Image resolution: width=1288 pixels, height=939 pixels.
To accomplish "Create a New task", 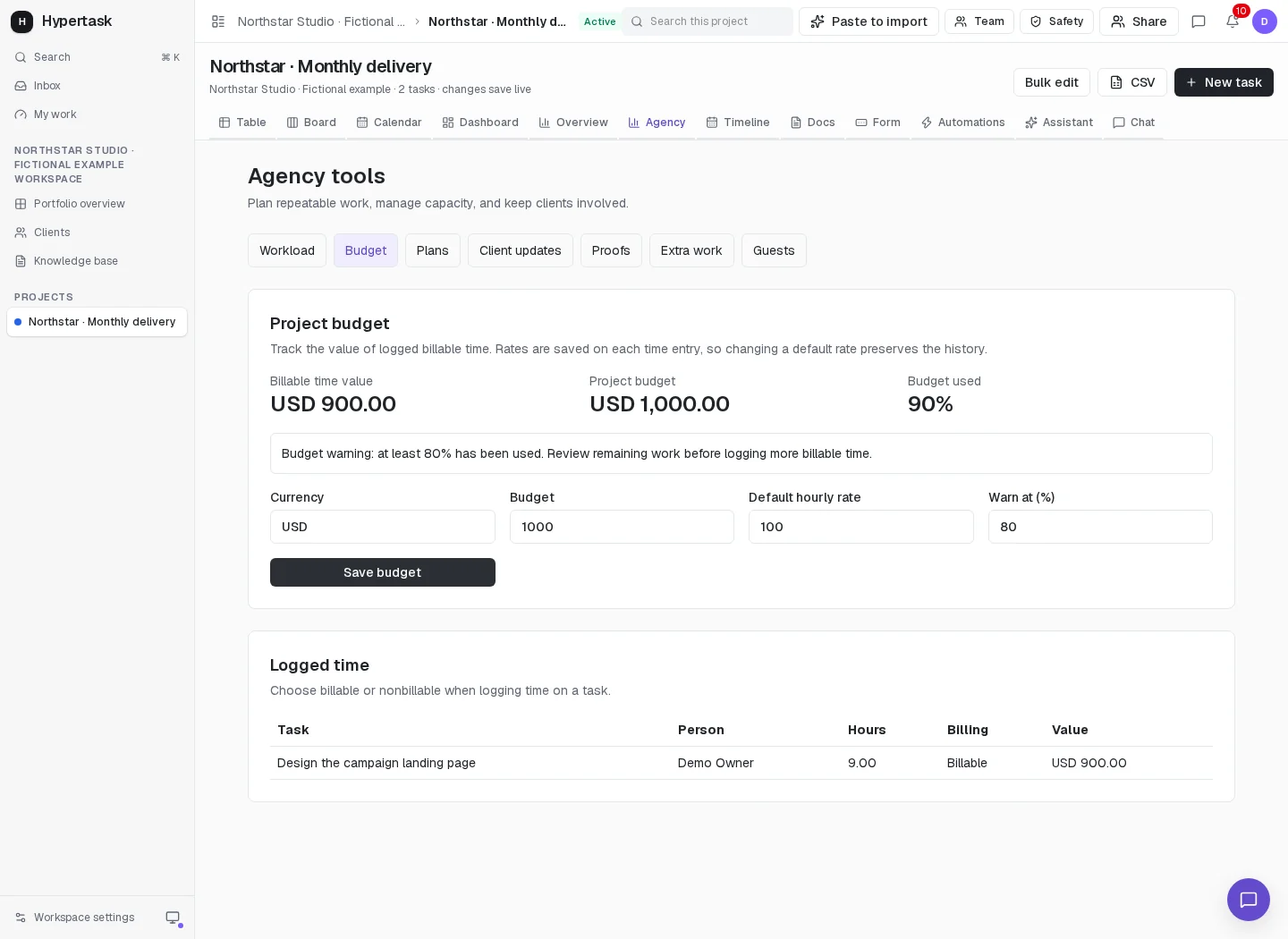I will click(x=1224, y=82).
